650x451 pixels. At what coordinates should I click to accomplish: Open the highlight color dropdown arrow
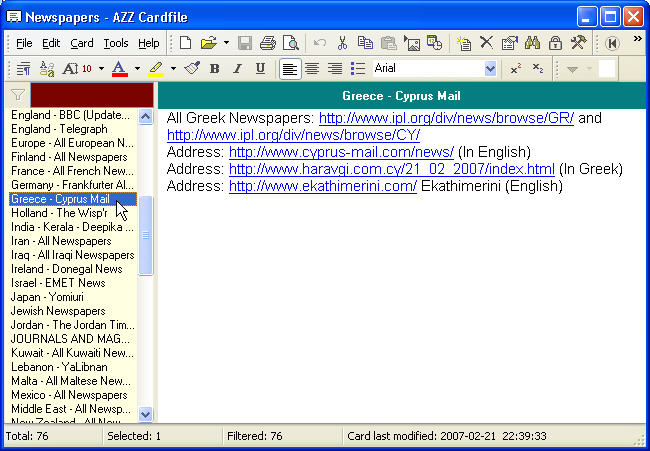(x=173, y=69)
